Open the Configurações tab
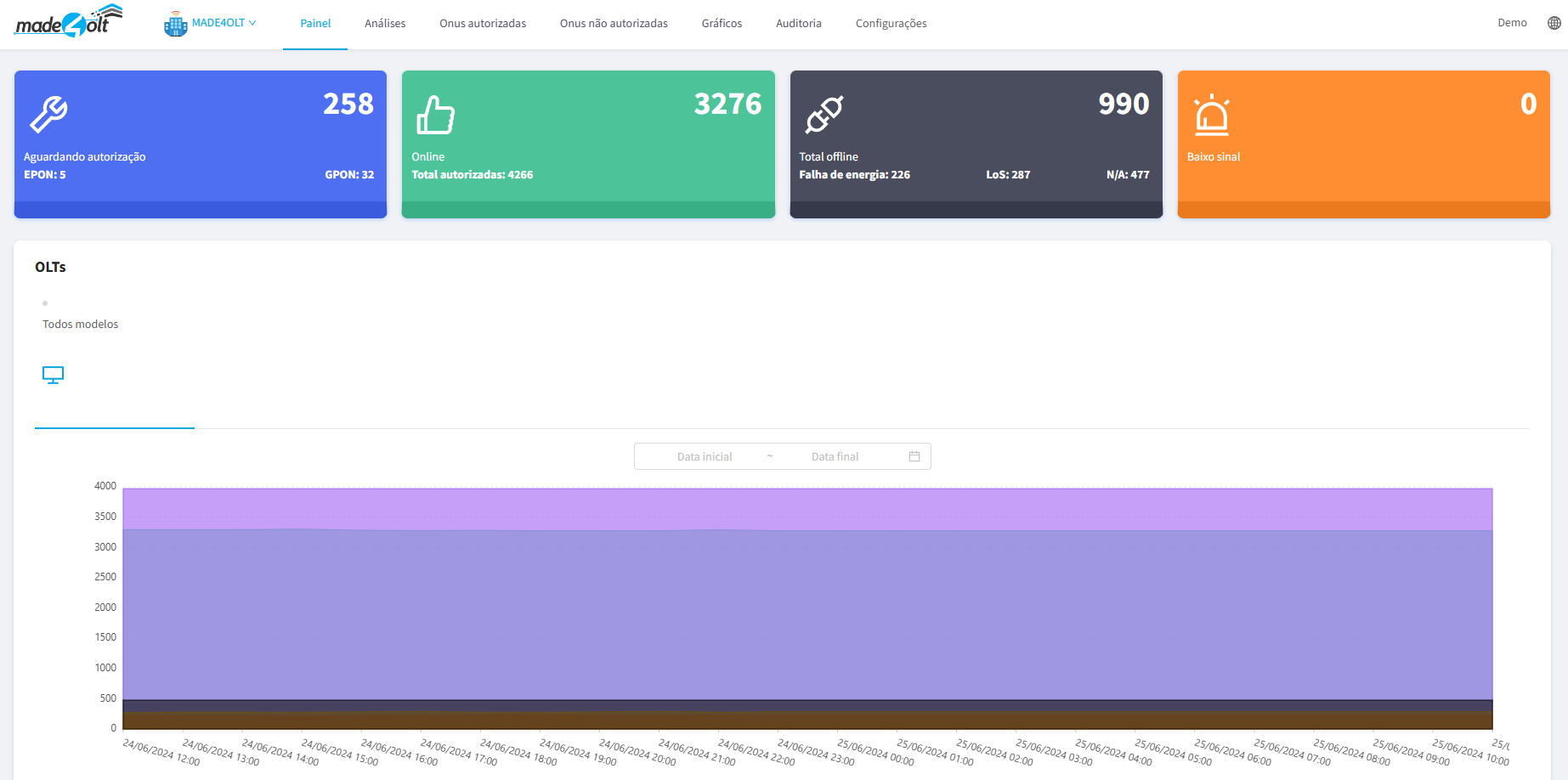This screenshot has height=780, width=1568. (891, 24)
